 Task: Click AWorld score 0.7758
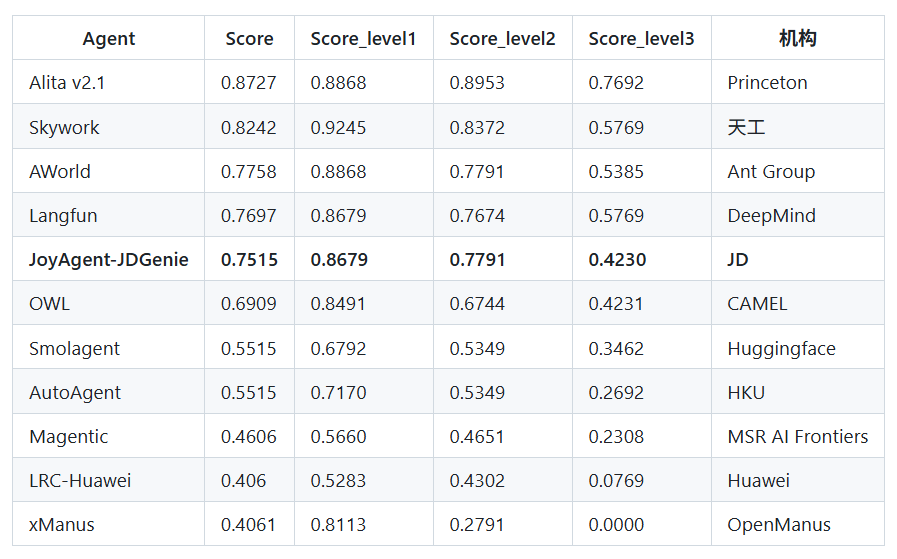coord(249,171)
